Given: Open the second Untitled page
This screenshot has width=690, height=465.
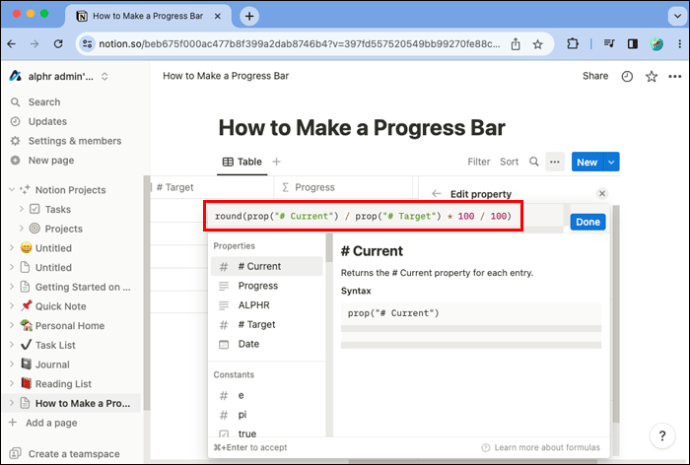Looking at the screenshot, I should coord(53,267).
